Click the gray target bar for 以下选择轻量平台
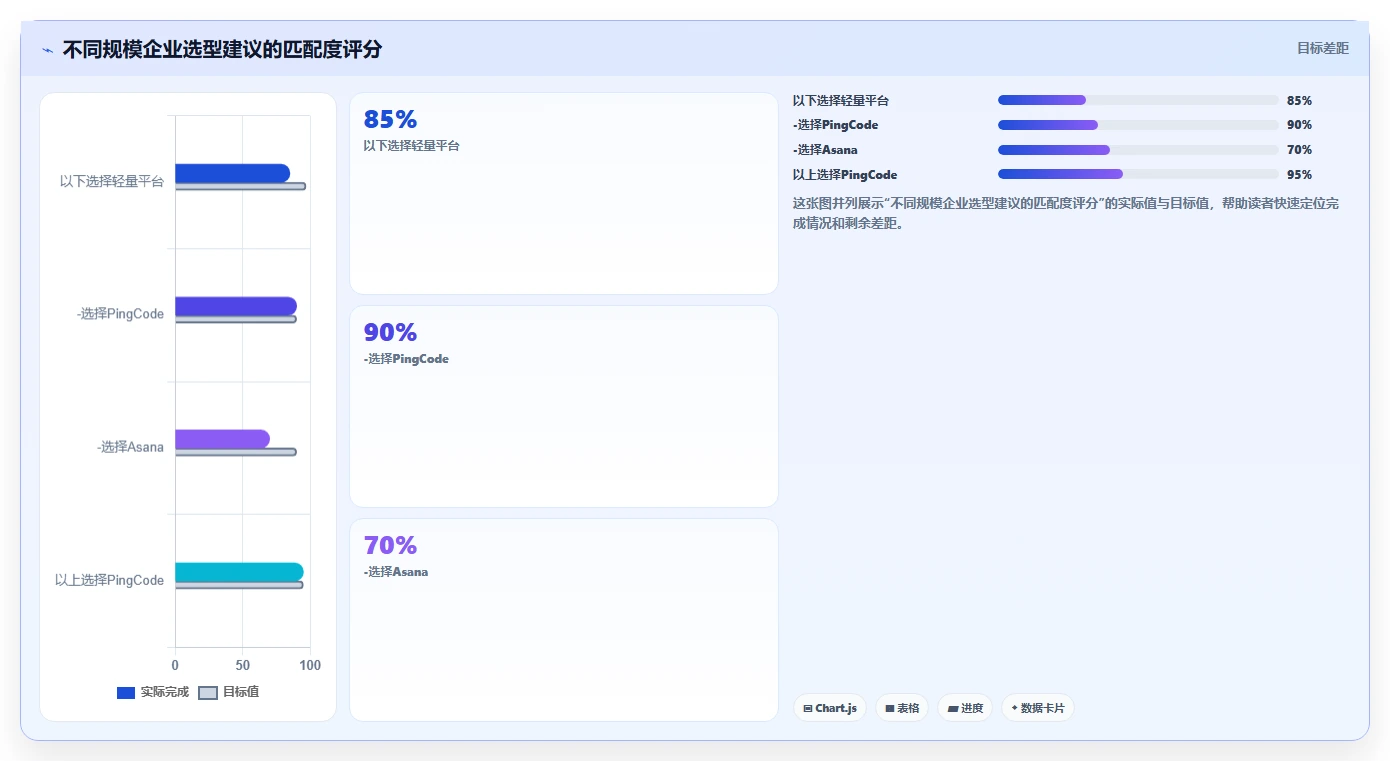The image size is (1390, 761). pyautogui.click(x=240, y=186)
